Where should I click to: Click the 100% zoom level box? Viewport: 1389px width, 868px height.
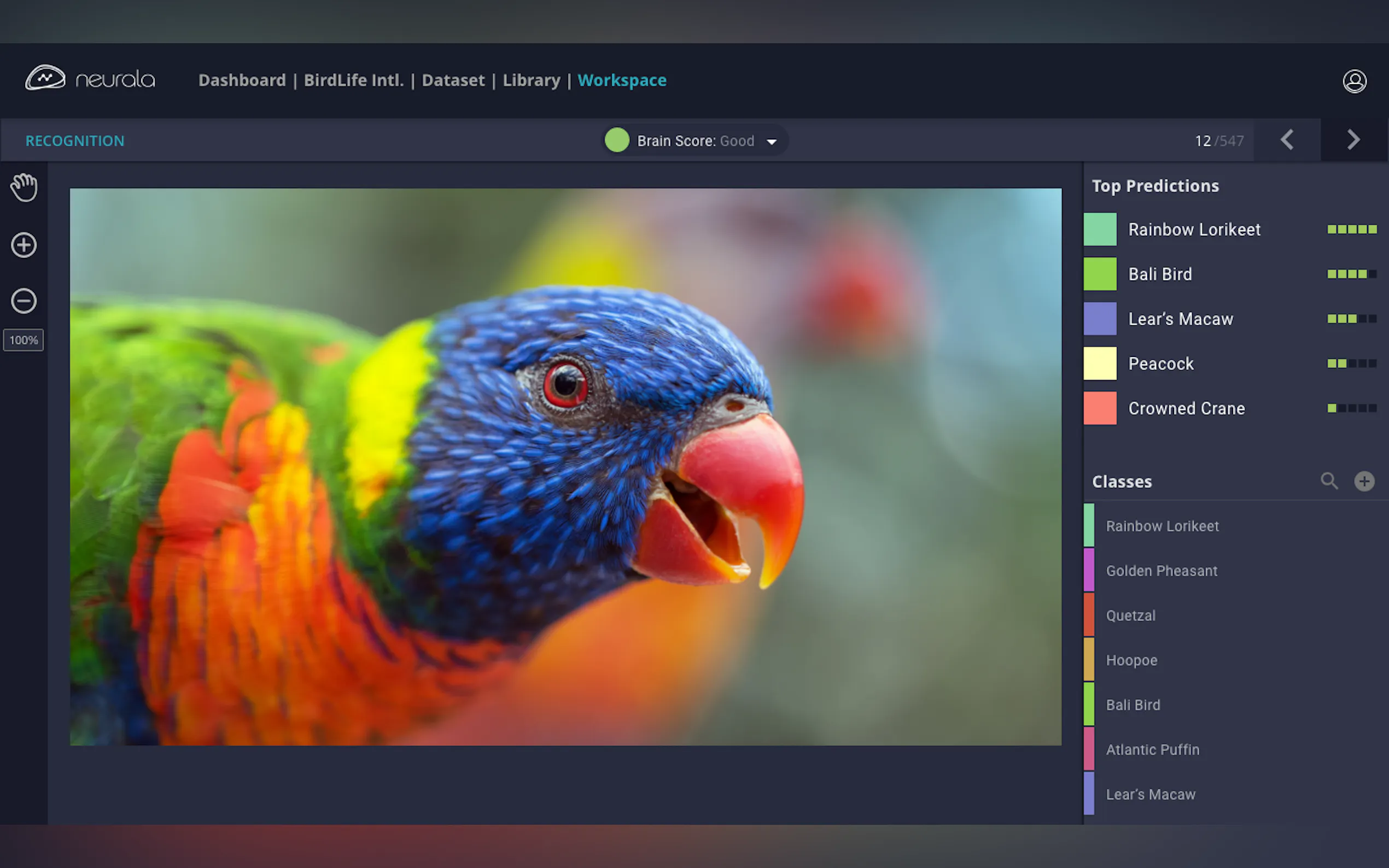pyautogui.click(x=24, y=340)
